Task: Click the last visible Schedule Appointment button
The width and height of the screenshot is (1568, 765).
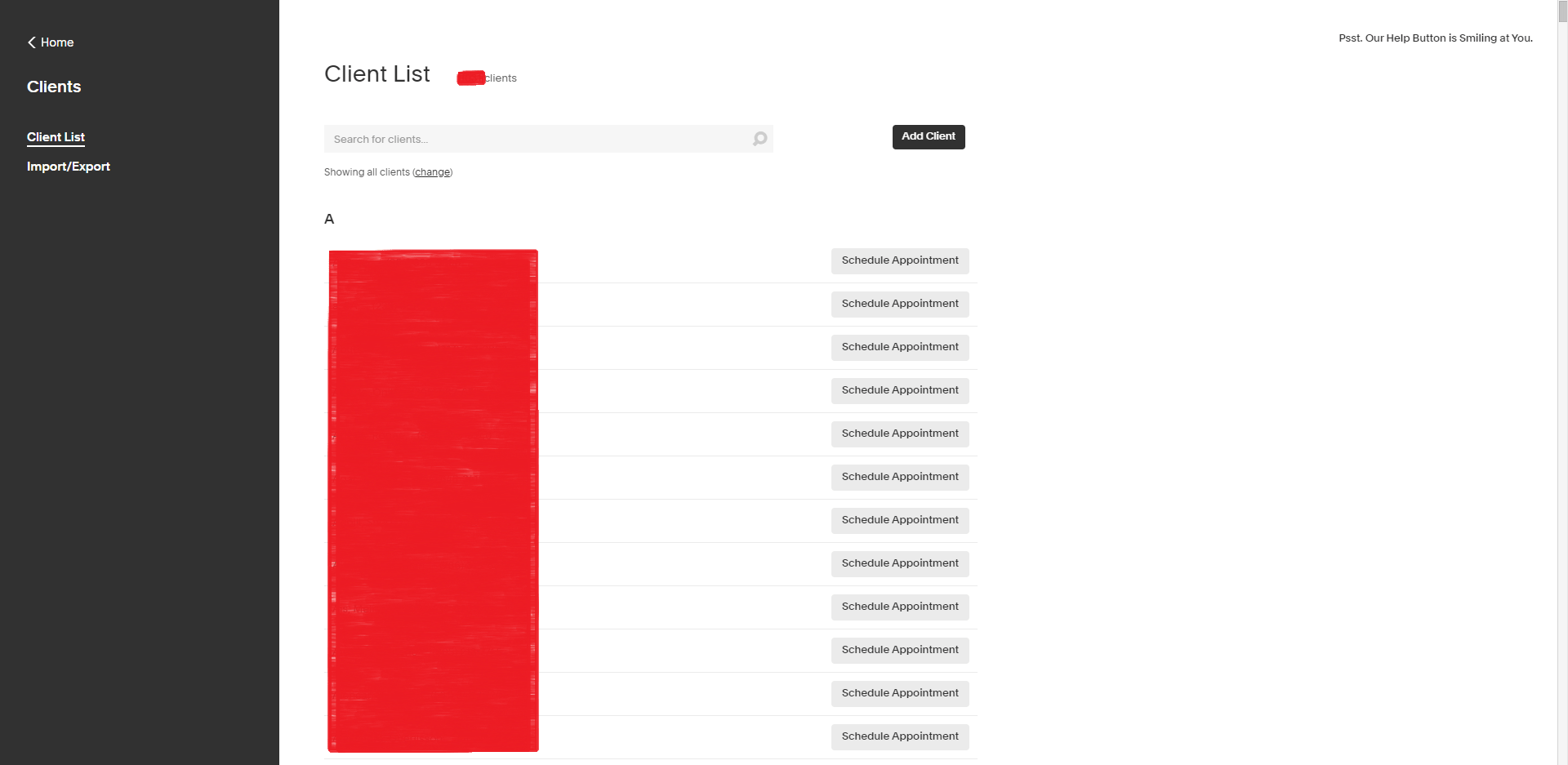Action: (x=900, y=736)
